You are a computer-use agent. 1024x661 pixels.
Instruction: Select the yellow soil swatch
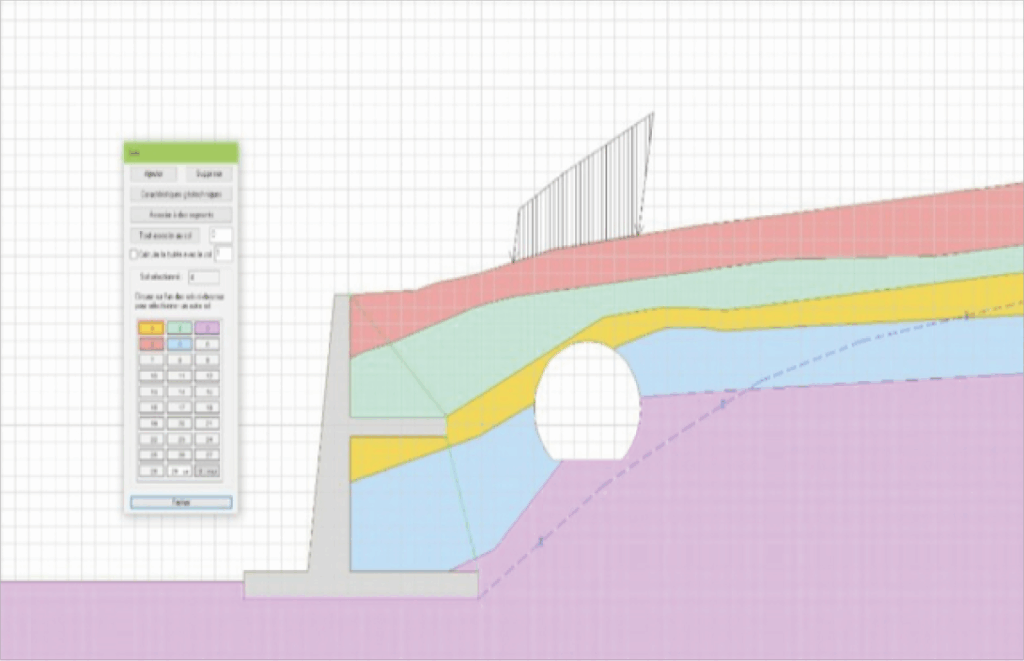point(151,328)
